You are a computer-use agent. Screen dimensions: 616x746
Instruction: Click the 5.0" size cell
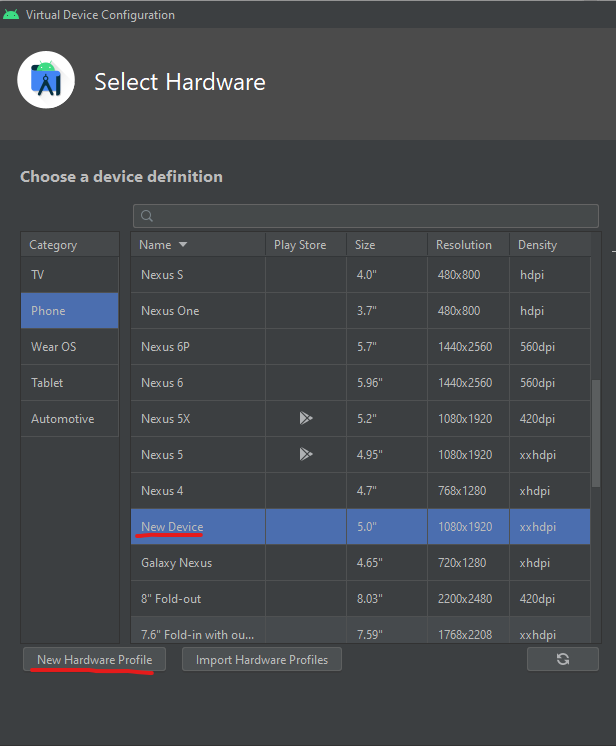coord(387,527)
